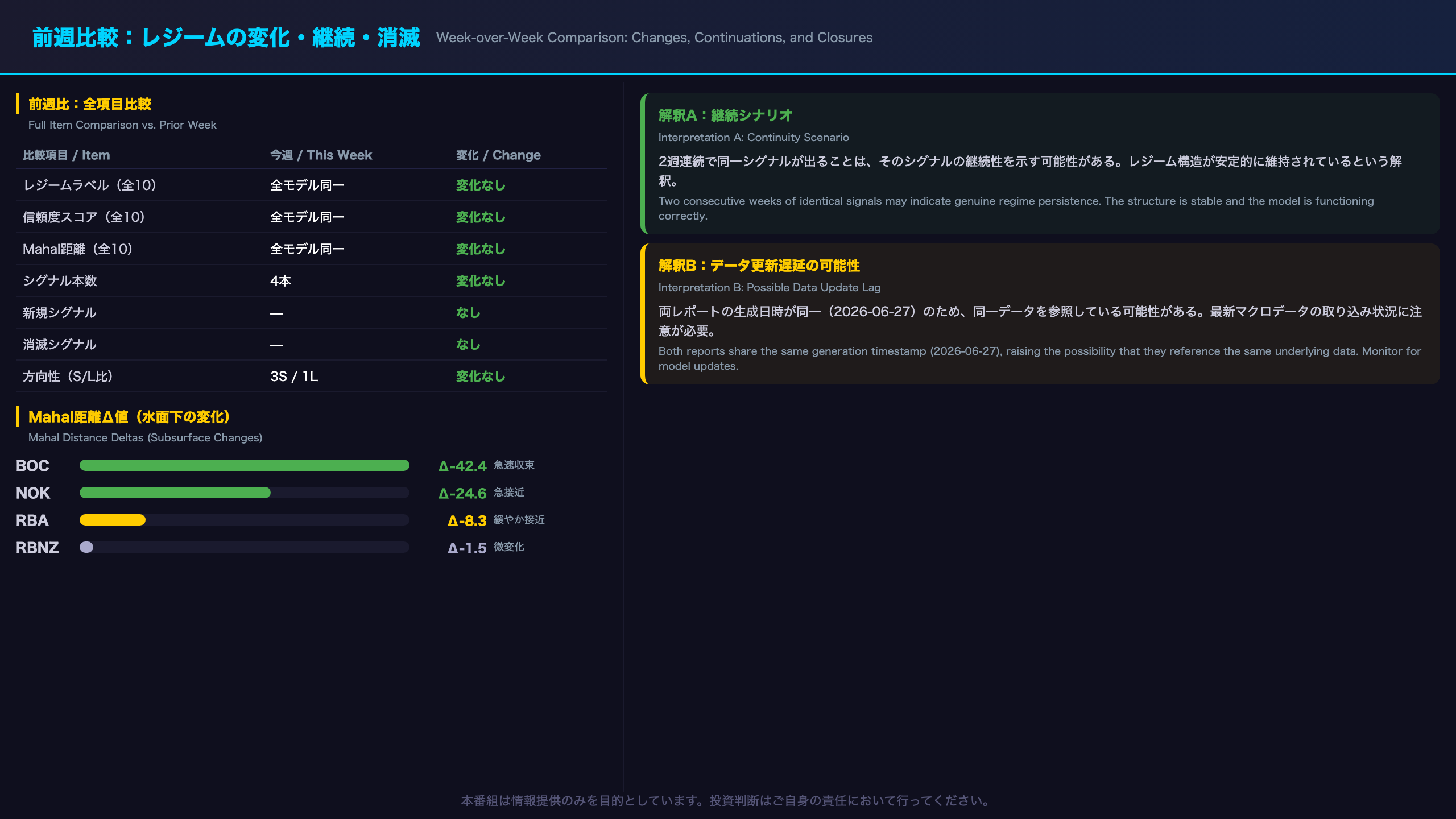Select the 前週比：全項目比較 section heading
The height and width of the screenshot is (819, 1456).
(90, 104)
